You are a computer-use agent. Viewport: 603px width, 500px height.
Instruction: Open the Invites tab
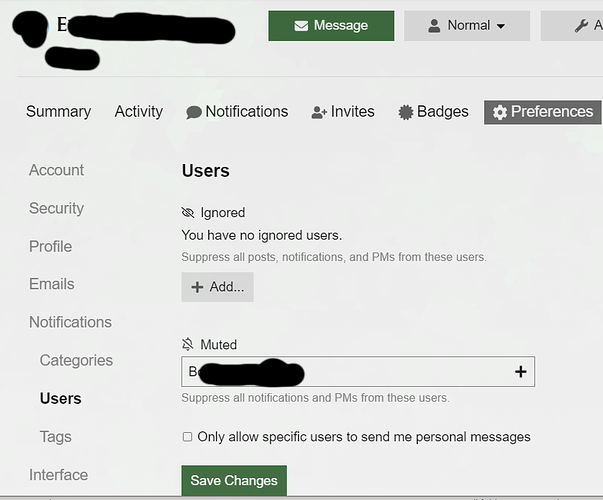(x=343, y=112)
